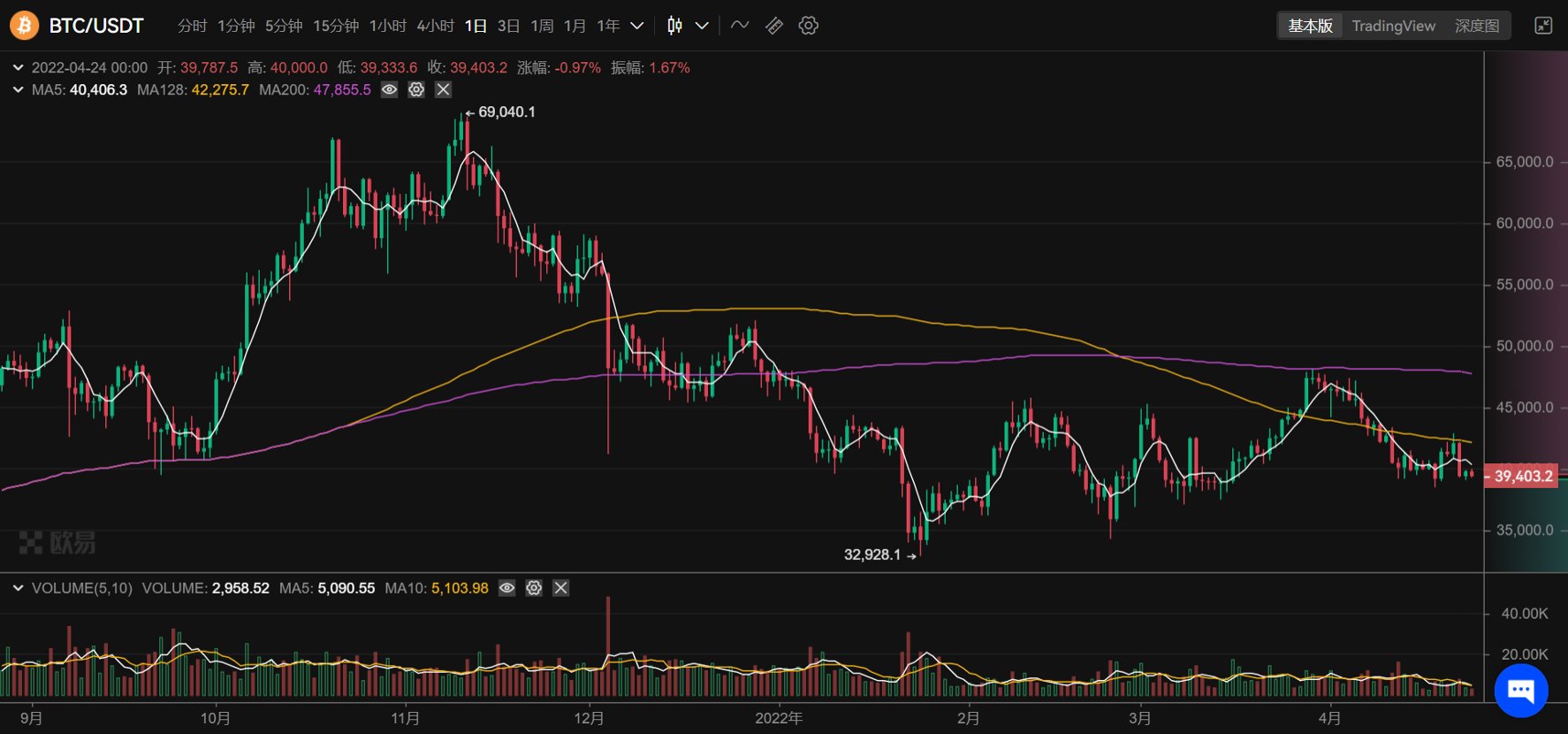The height and width of the screenshot is (734, 1568).
Task: Toggle VOLUME indicator visibility eye
Action: tap(506, 588)
